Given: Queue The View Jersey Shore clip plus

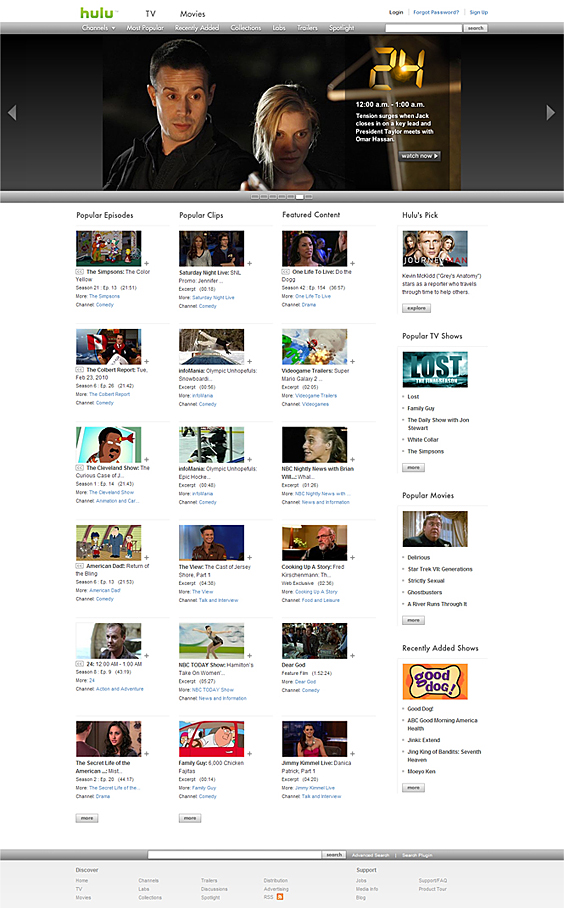Looking at the screenshot, I should (250, 558).
